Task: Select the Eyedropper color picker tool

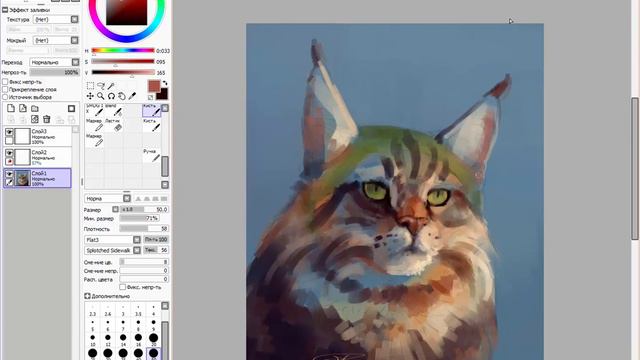Action: coord(132,96)
